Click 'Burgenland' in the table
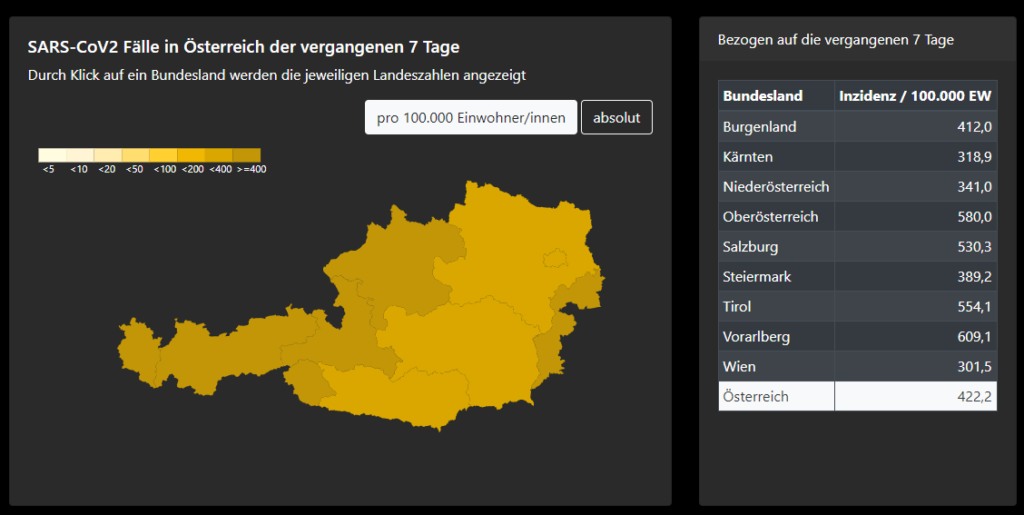This screenshot has height=515, width=1024. [x=760, y=127]
